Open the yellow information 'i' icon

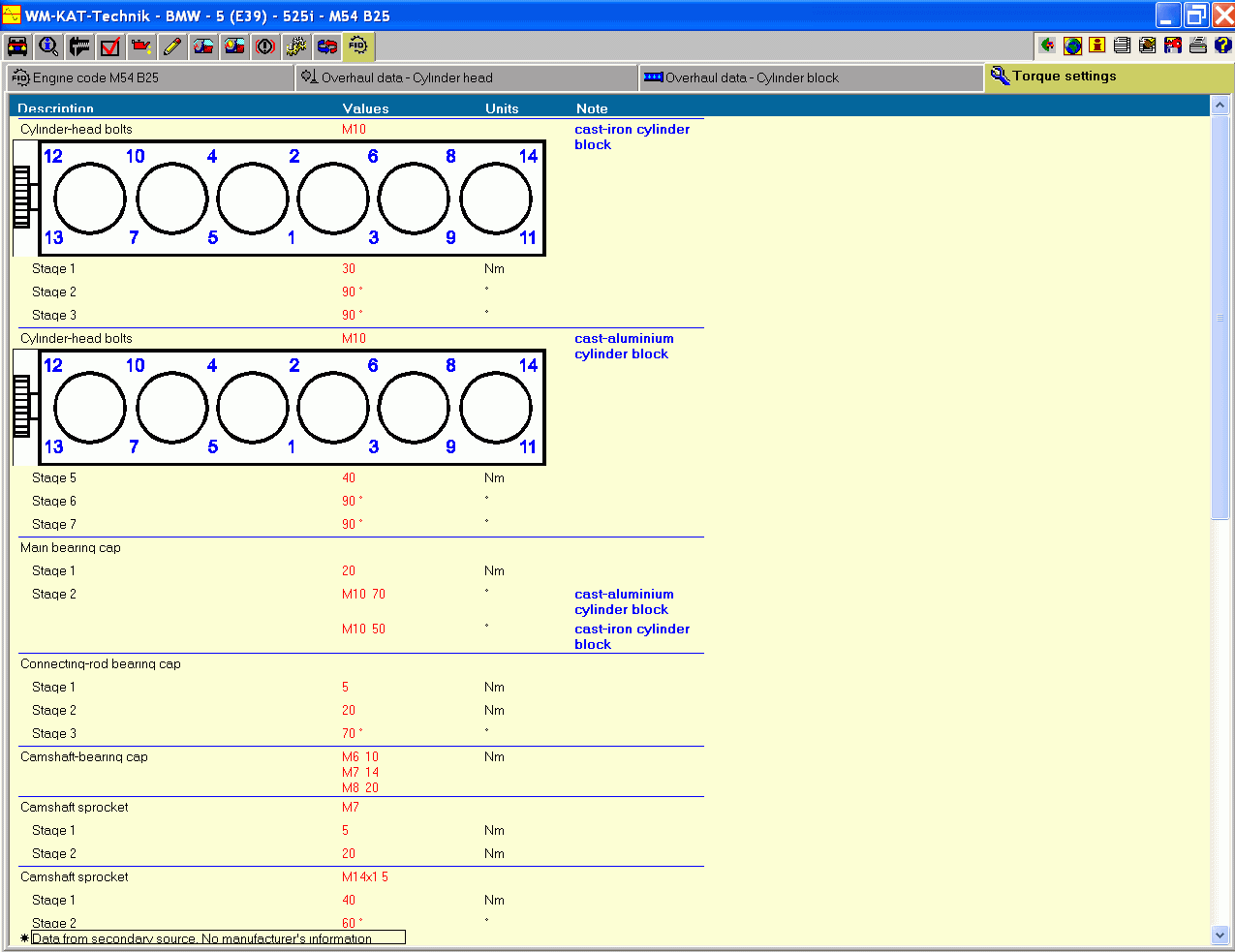pyautogui.click(x=1097, y=45)
